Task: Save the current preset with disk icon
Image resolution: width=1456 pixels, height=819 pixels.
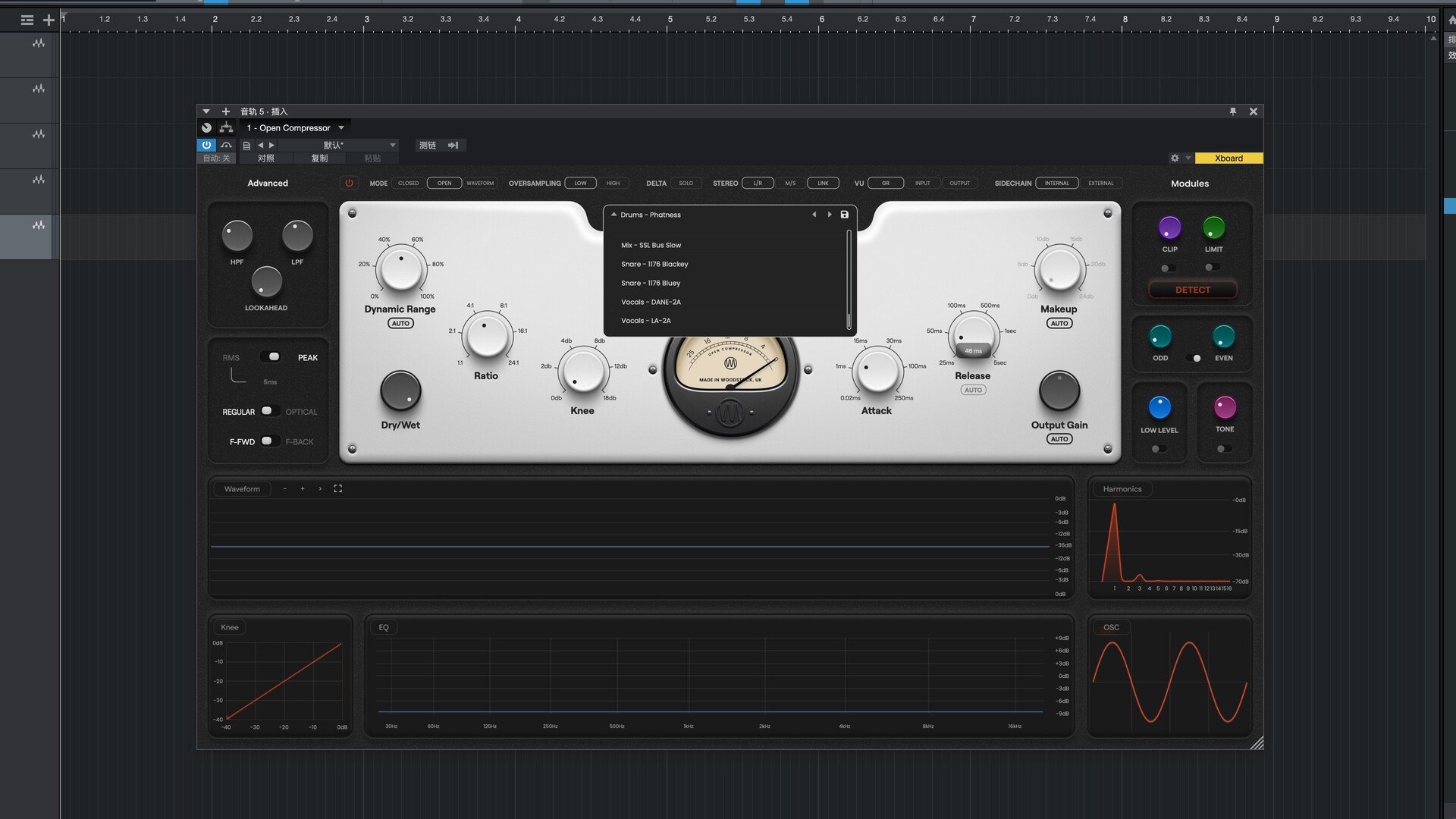Action: coord(844,215)
